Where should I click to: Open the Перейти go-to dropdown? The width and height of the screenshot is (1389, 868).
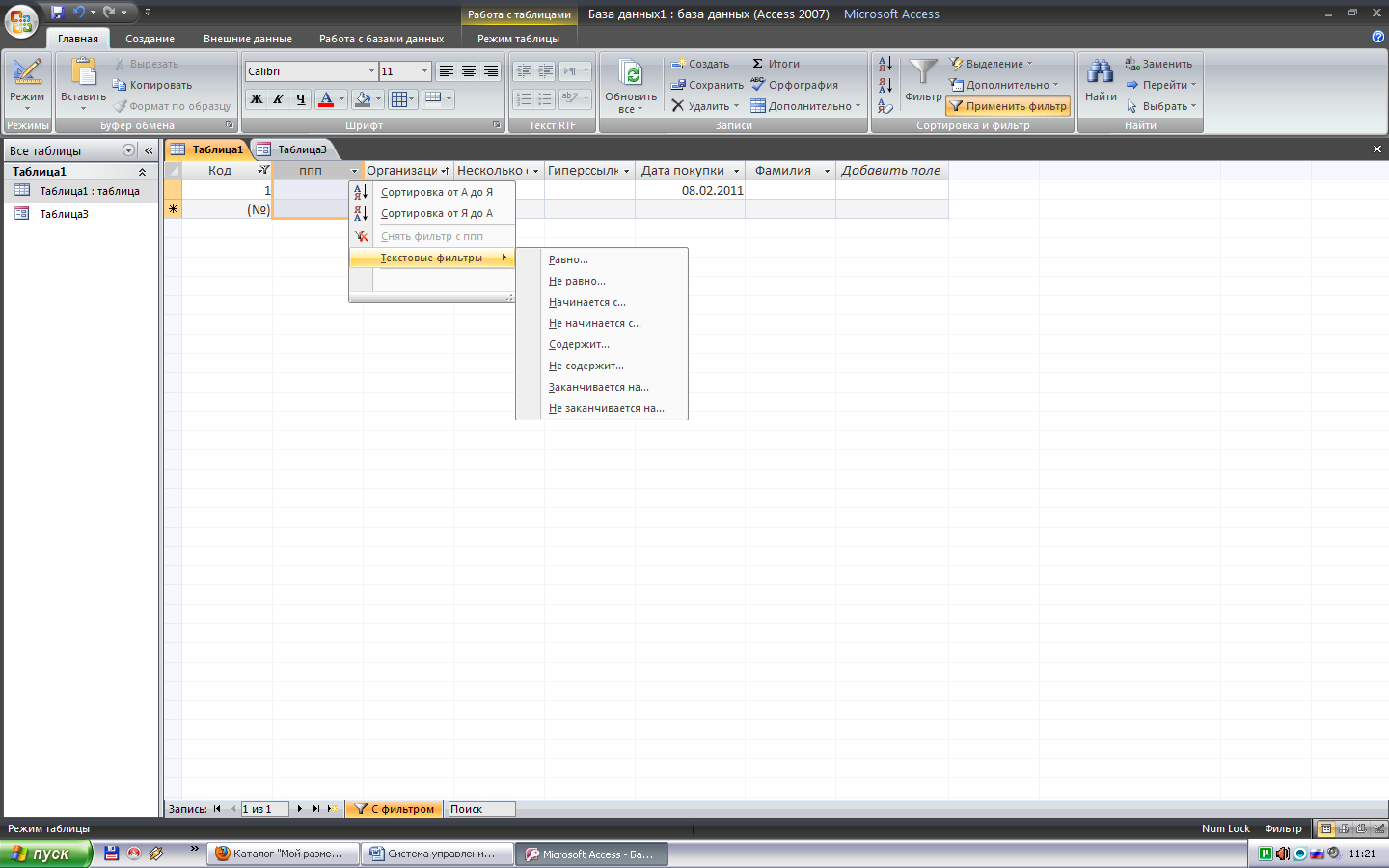coord(1160,85)
